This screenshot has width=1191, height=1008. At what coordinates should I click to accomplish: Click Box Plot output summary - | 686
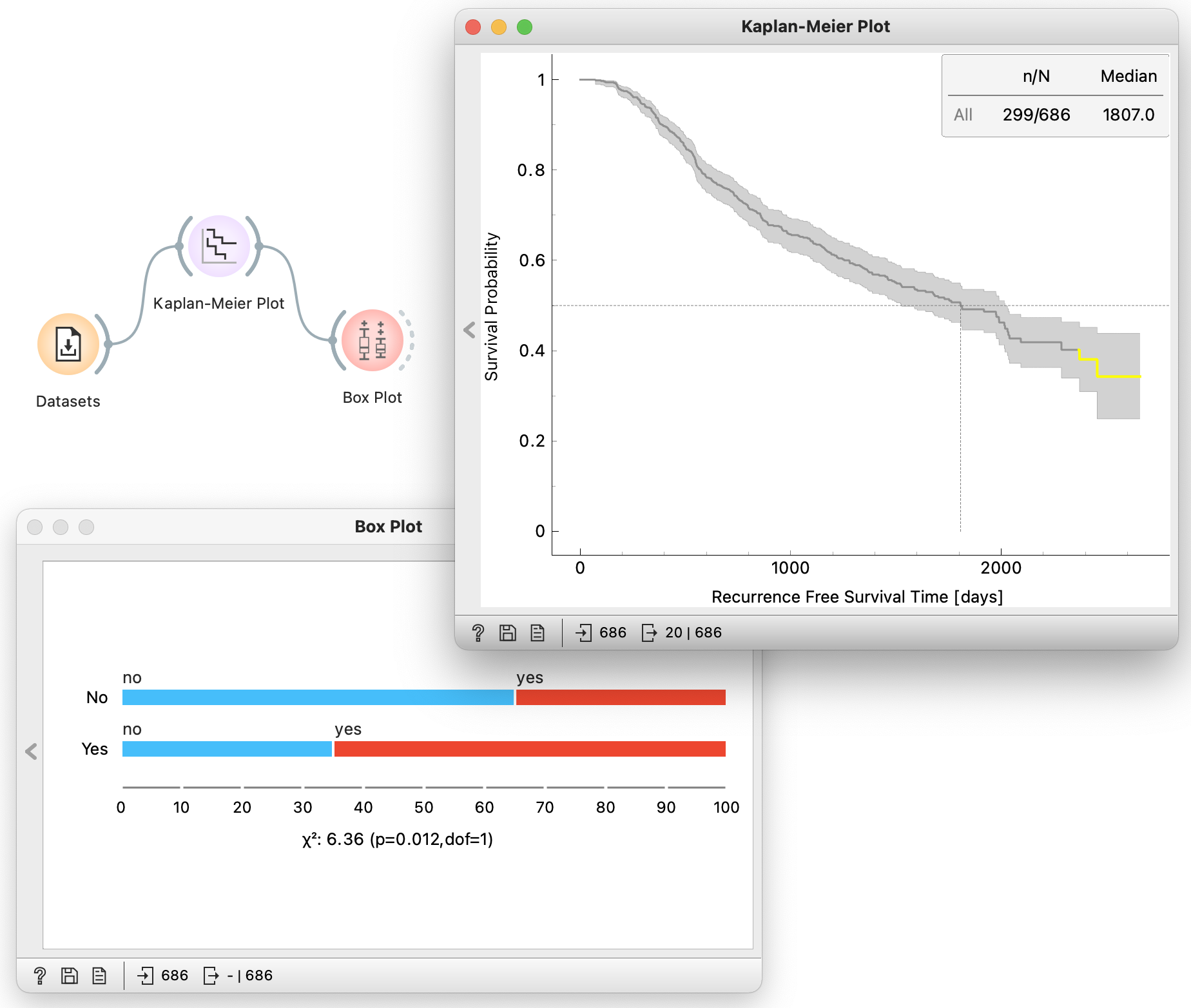coord(238,976)
